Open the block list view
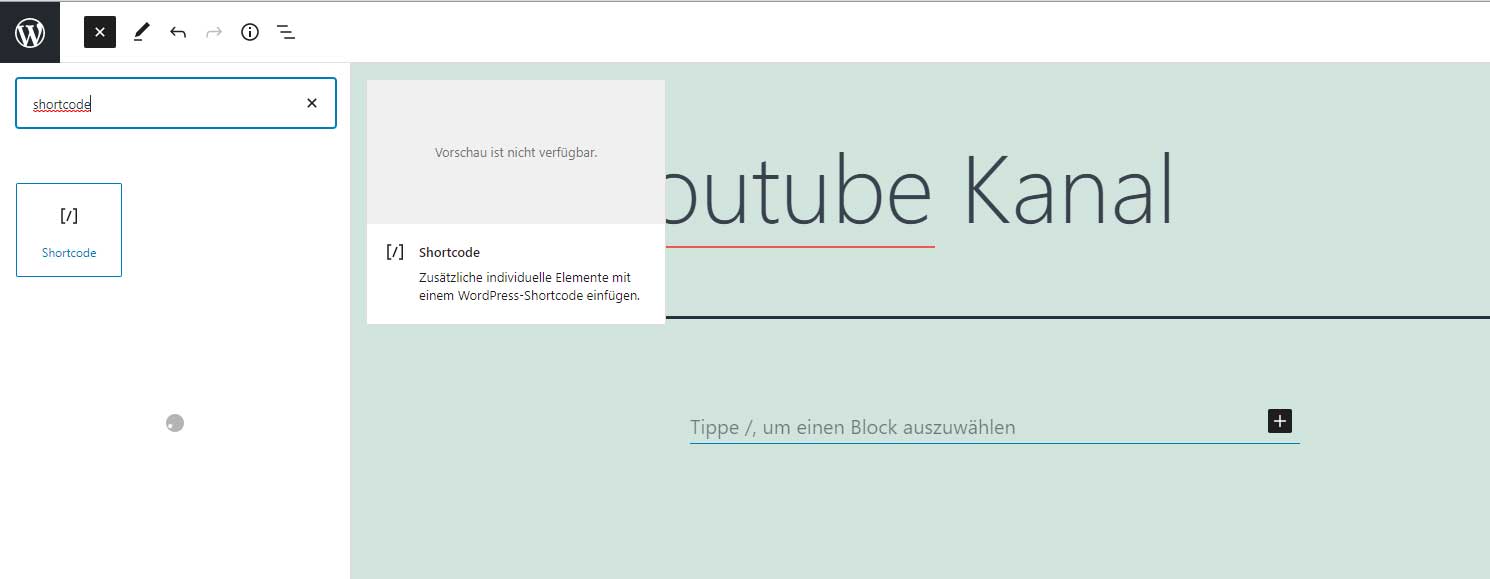The height and width of the screenshot is (579, 1490). [x=286, y=32]
